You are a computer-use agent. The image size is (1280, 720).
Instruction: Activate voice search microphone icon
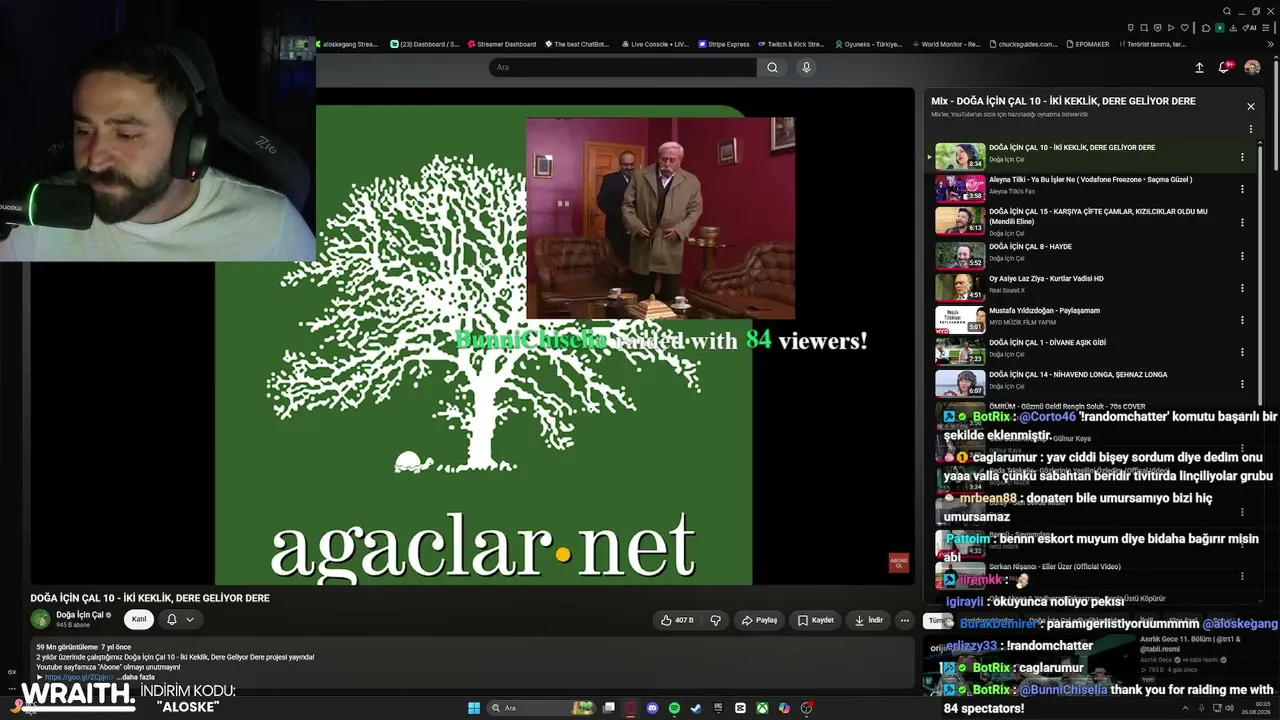806,67
